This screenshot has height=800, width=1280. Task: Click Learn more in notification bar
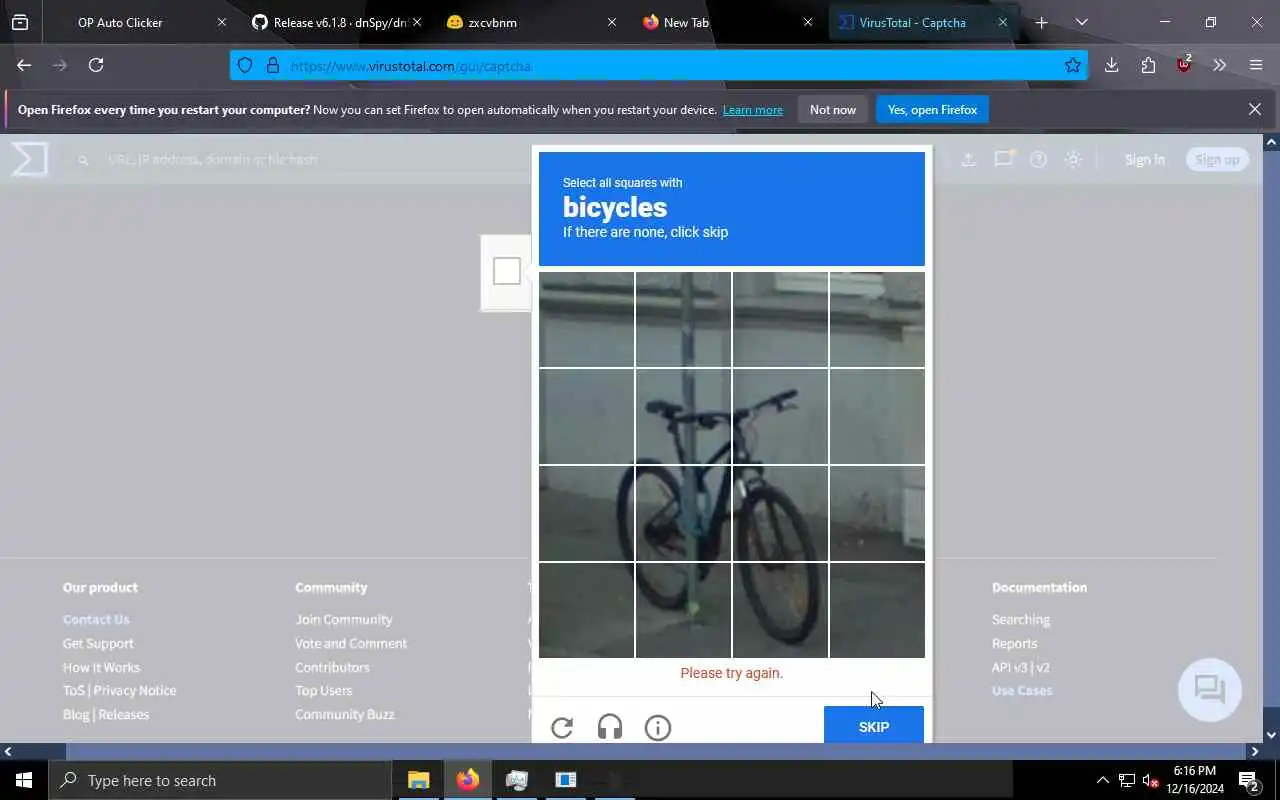click(753, 110)
